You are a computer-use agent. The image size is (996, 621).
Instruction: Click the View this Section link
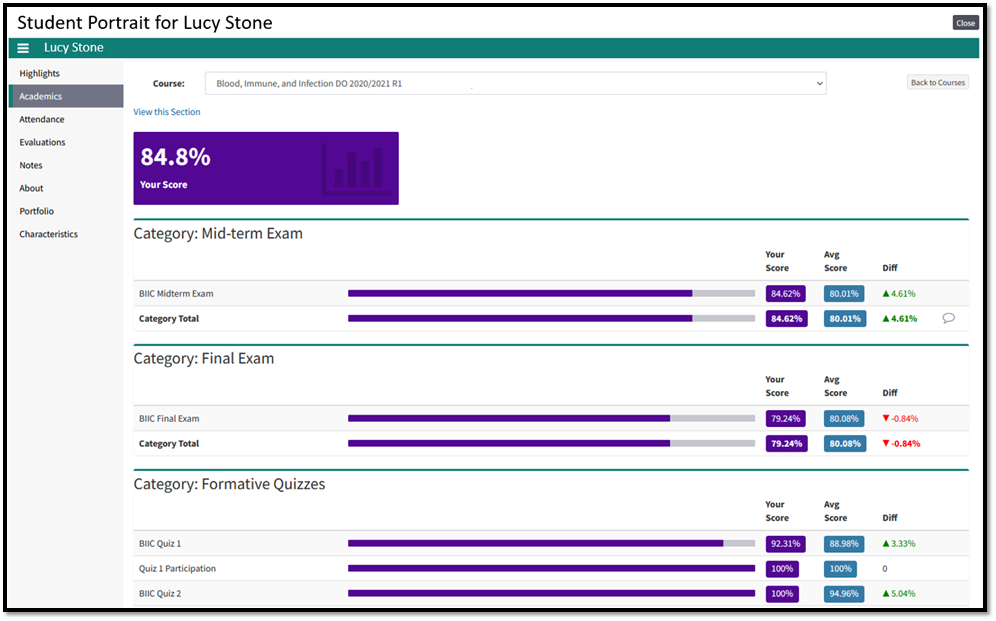point(167,112)
